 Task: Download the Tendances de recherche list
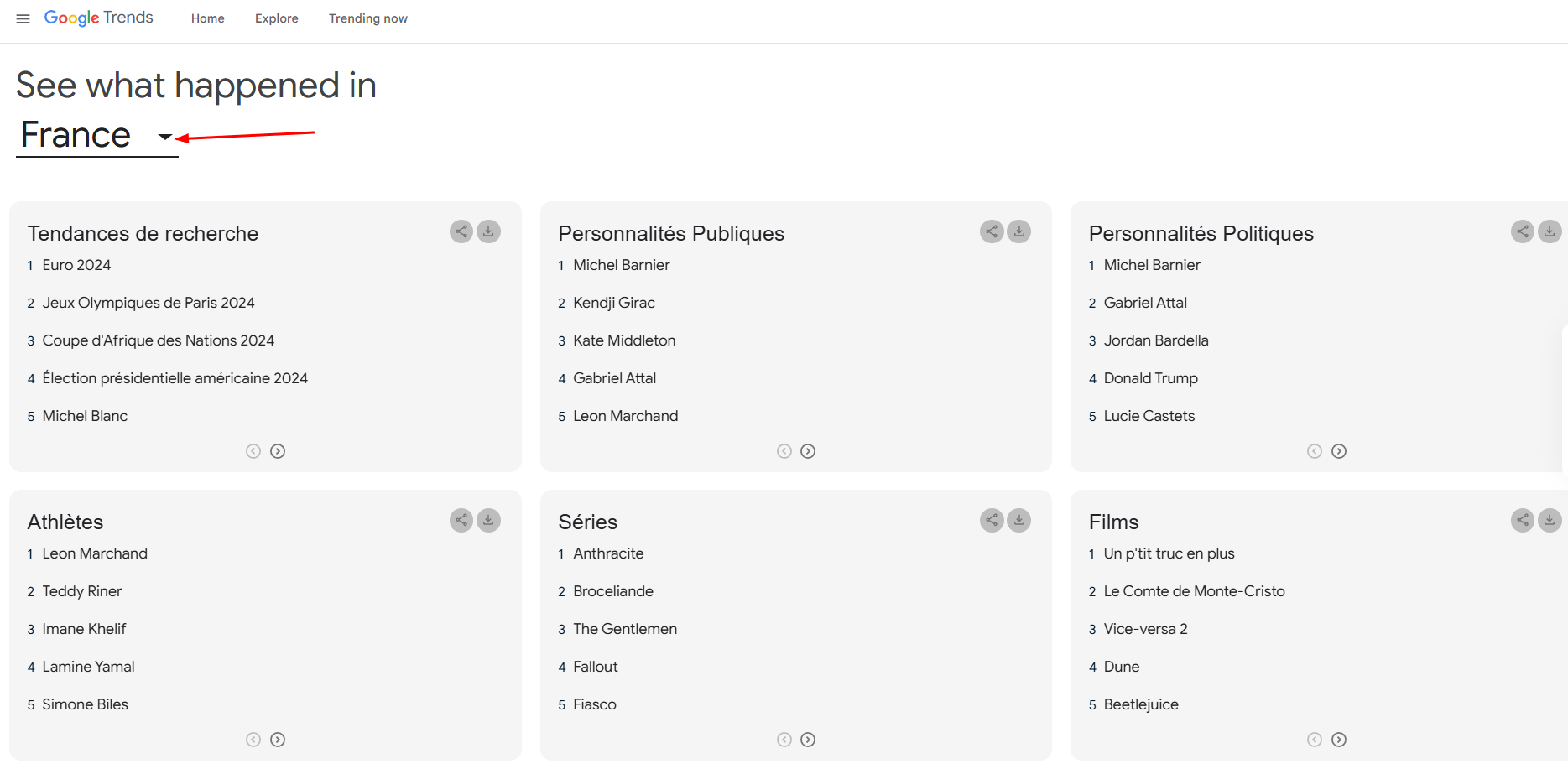click(488, 231)
